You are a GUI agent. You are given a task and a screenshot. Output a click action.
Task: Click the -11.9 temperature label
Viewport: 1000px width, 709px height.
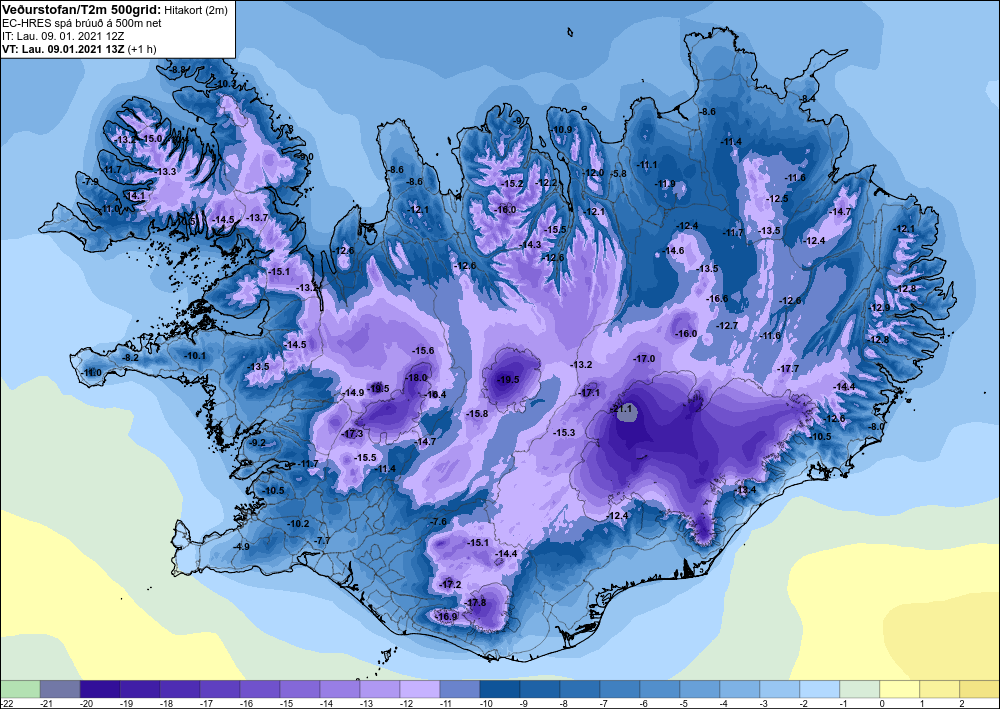[x=665, y=184]
